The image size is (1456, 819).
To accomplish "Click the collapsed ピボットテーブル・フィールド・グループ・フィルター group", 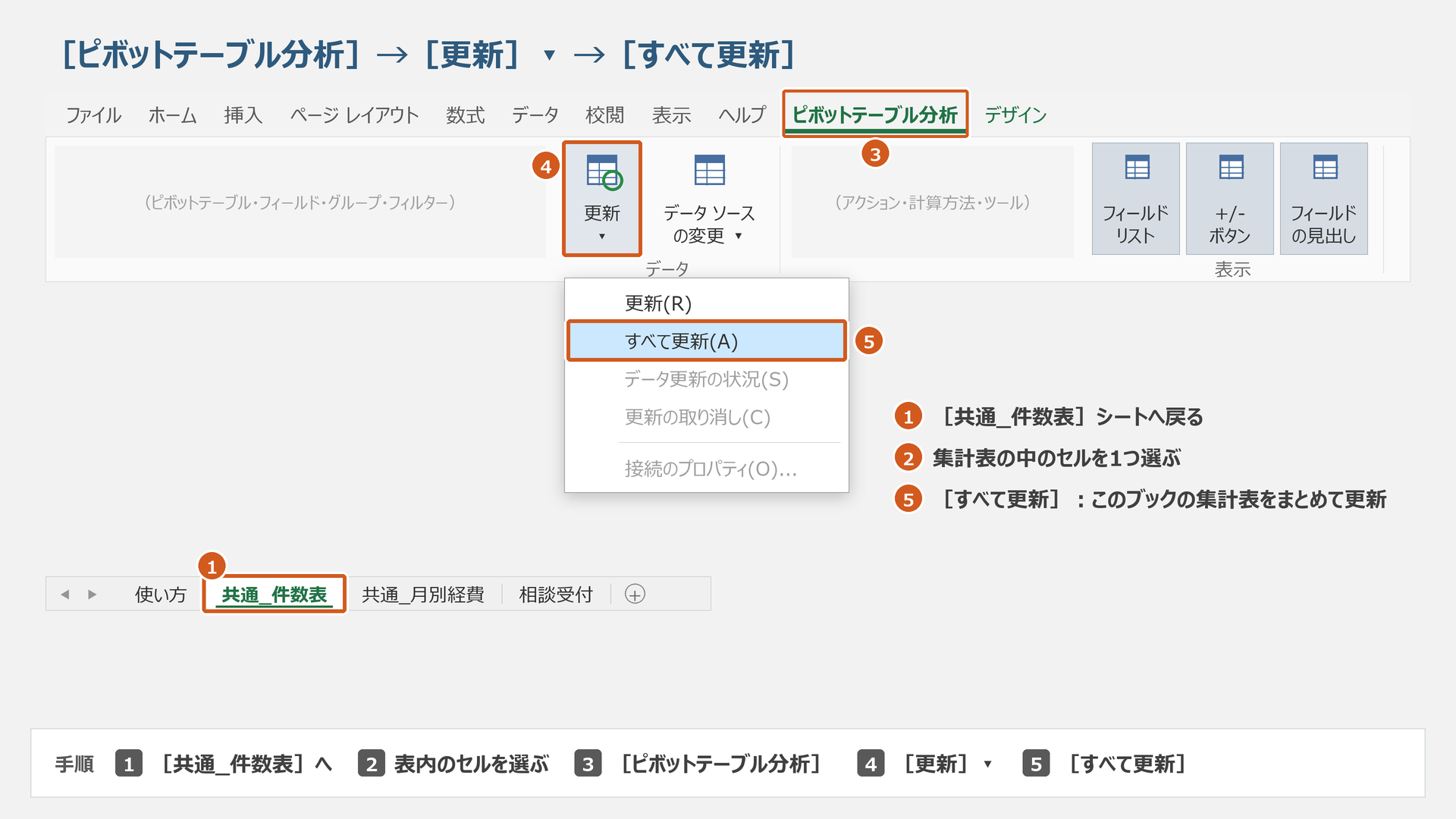I will coord(300,202).
